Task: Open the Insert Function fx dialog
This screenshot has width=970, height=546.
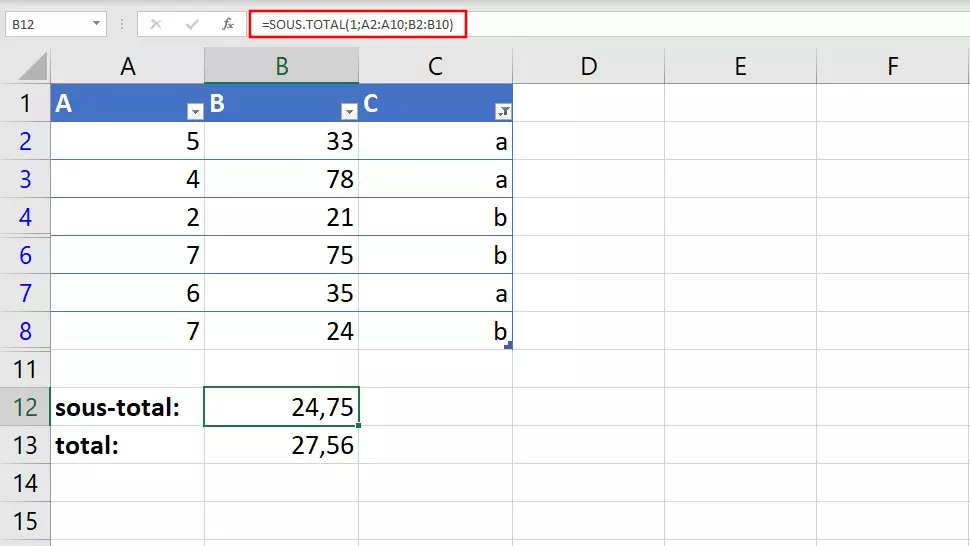Action: 228,24
